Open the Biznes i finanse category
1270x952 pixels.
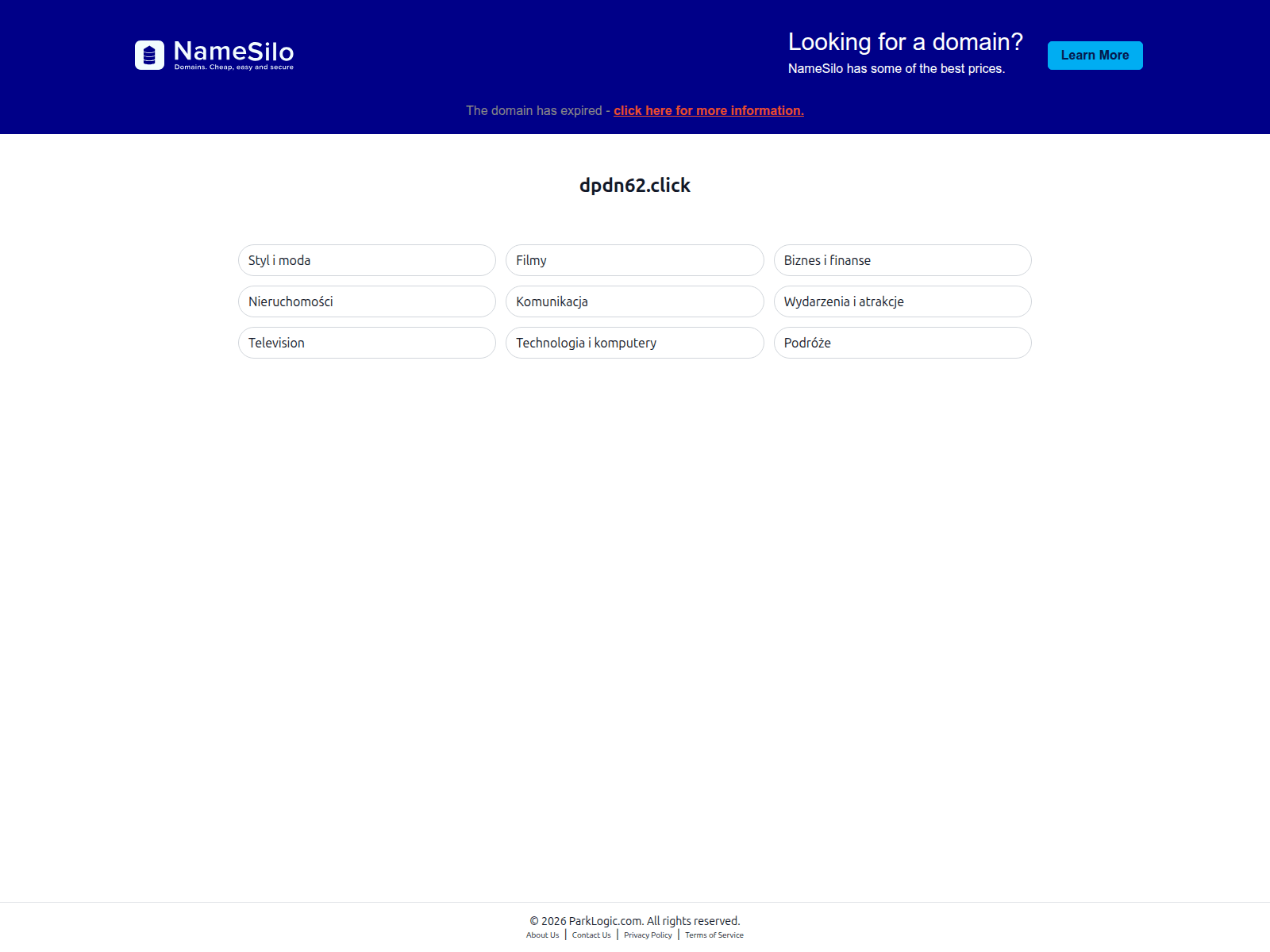point(902,260)
